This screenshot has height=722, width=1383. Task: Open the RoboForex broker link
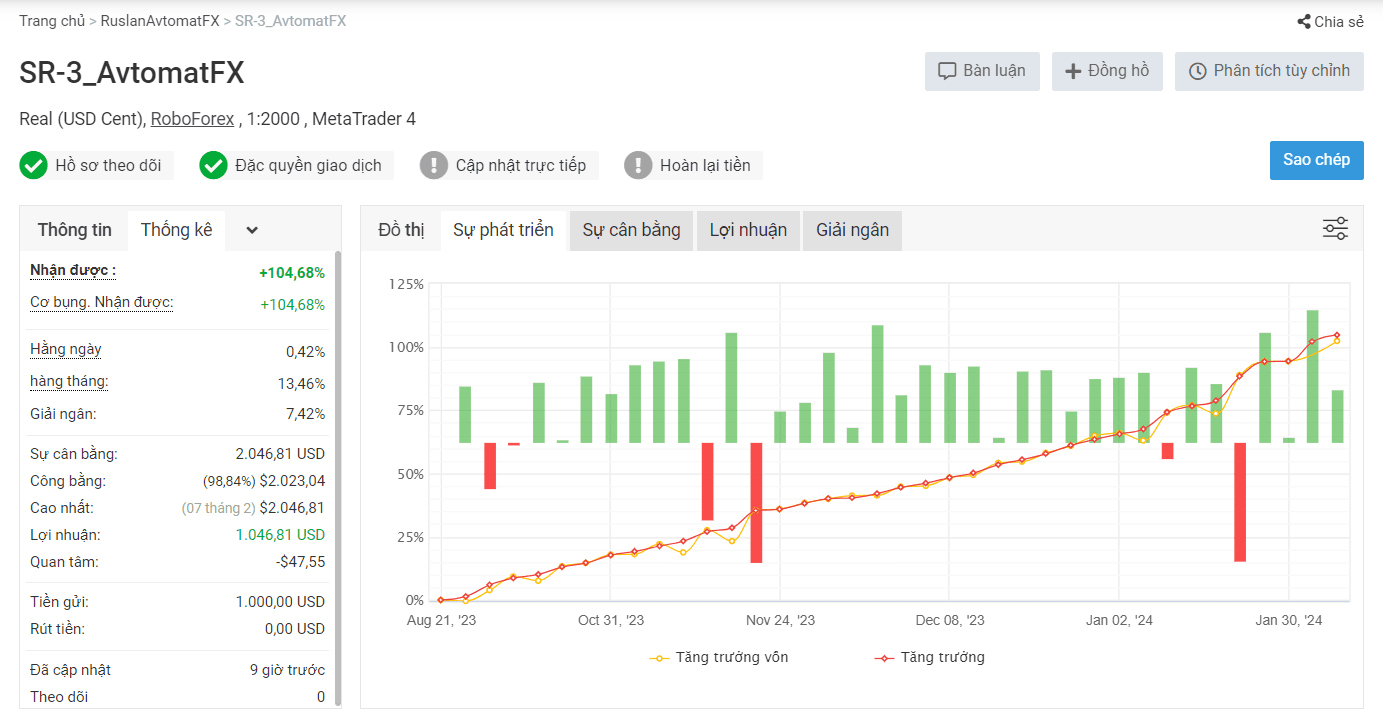pyautogui.click(x=192, y=119)
